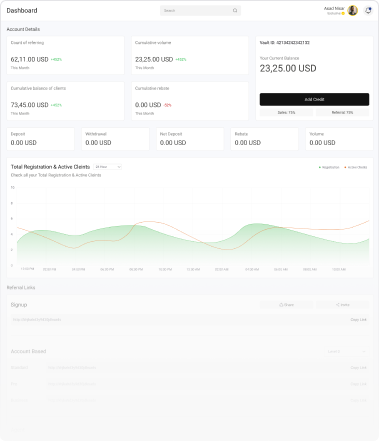Click the Cumulative balance of clients card
This screenshot has width=379, height=441.
[x=65, y=101]
